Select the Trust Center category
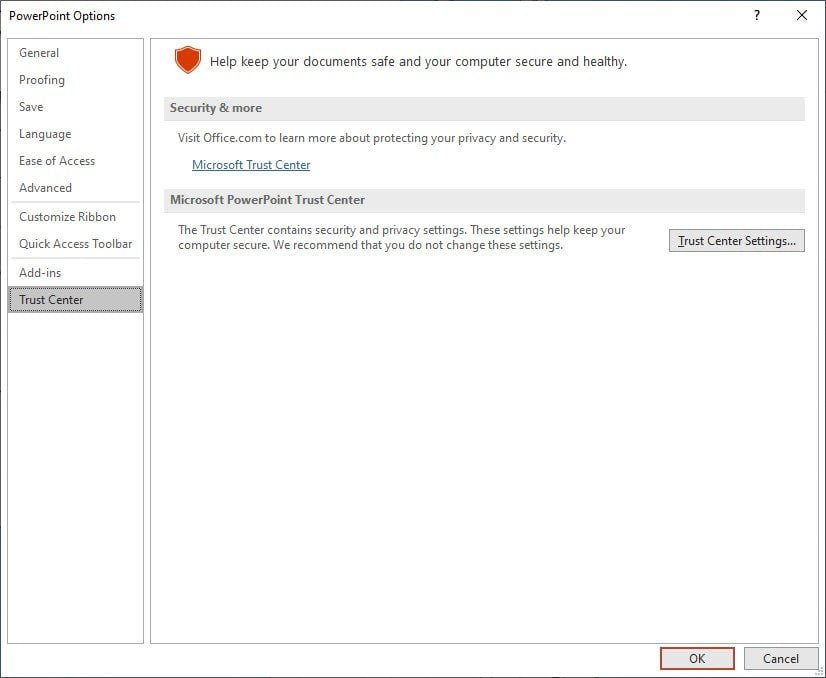 [x=51, y=300]
